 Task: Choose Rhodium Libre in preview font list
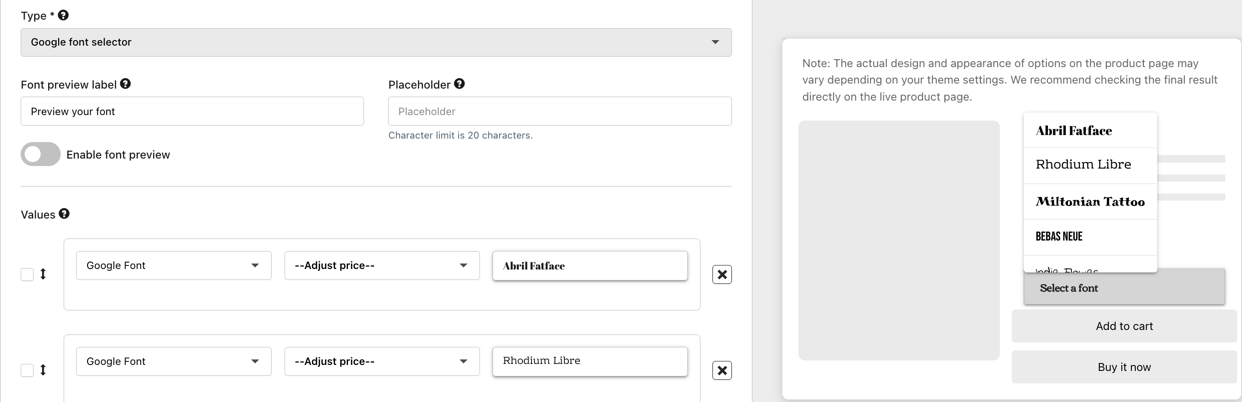pos(1090,165)
